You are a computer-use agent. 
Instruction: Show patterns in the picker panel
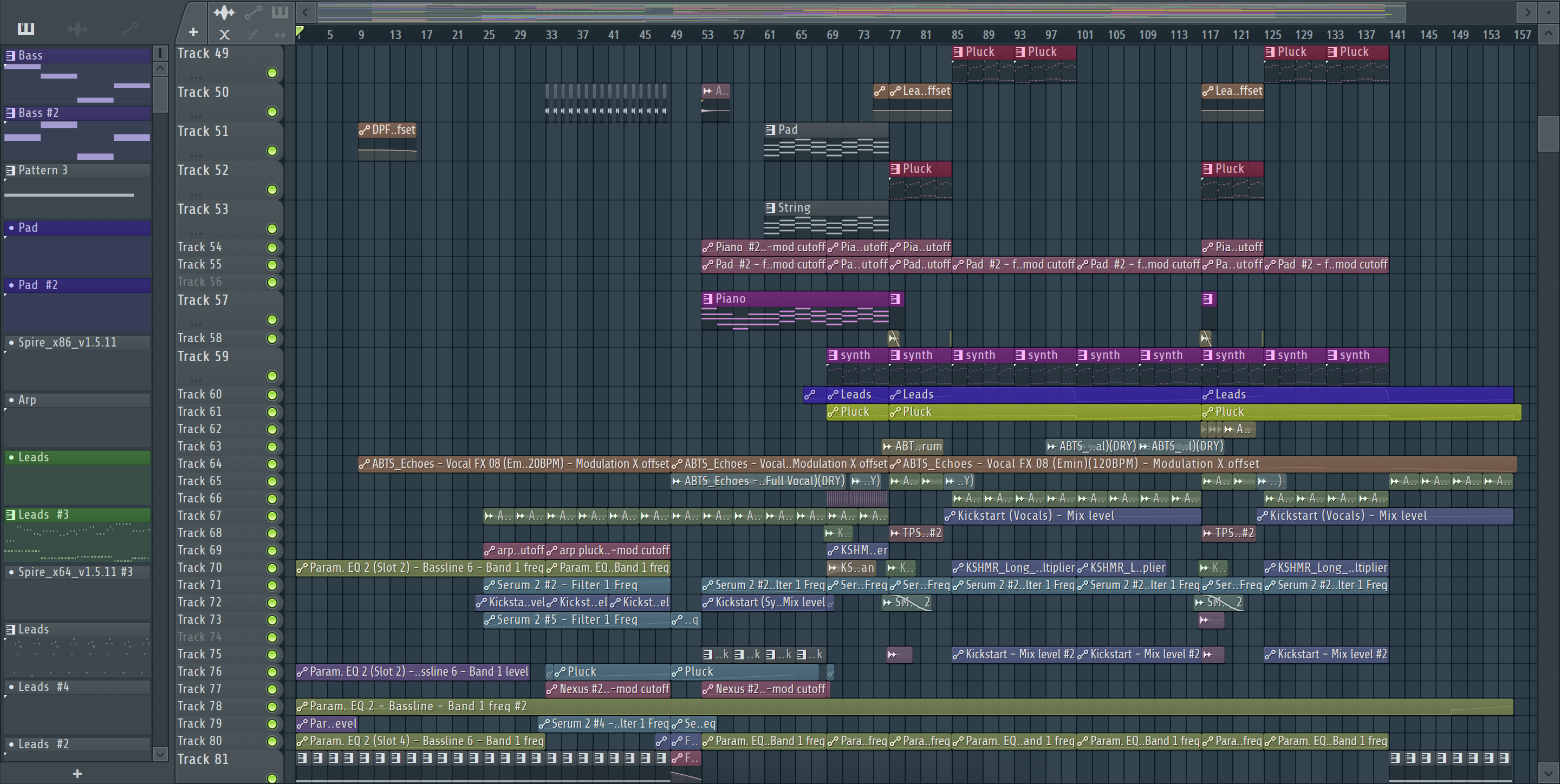pos(26,29)
